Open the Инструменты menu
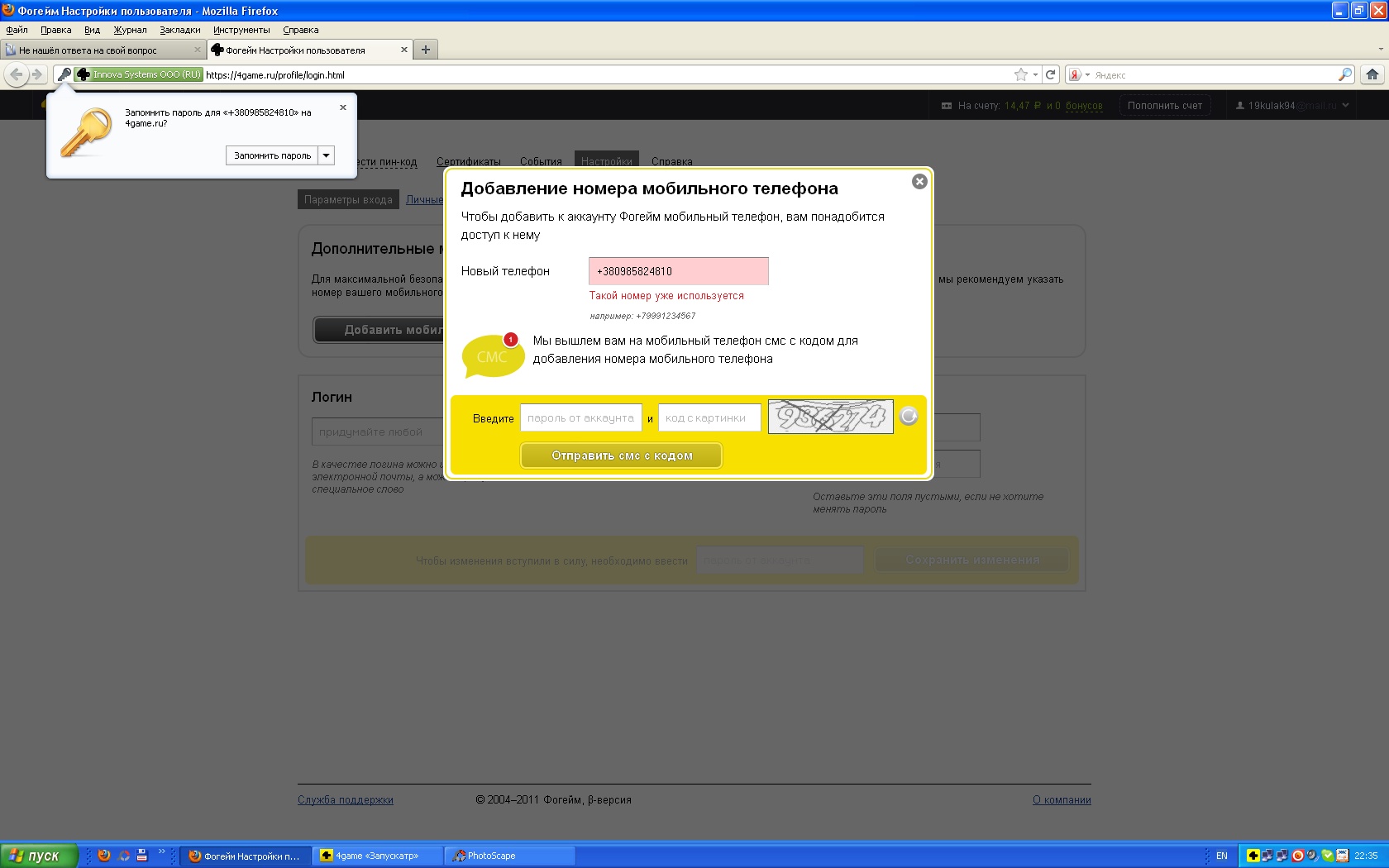This screenshot has width=1389, height=868. point(241,30)
